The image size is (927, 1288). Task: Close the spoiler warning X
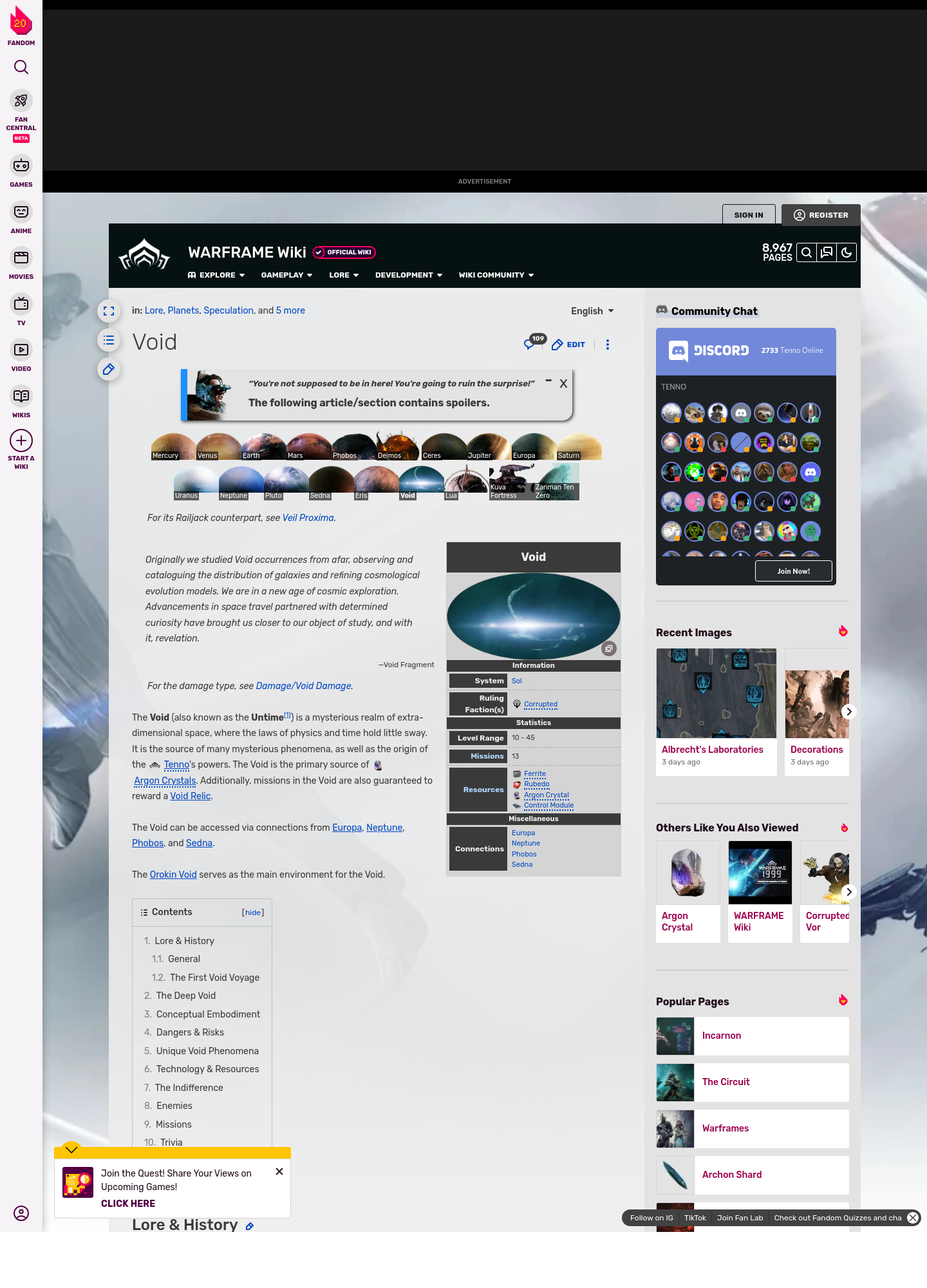point(563,383)
